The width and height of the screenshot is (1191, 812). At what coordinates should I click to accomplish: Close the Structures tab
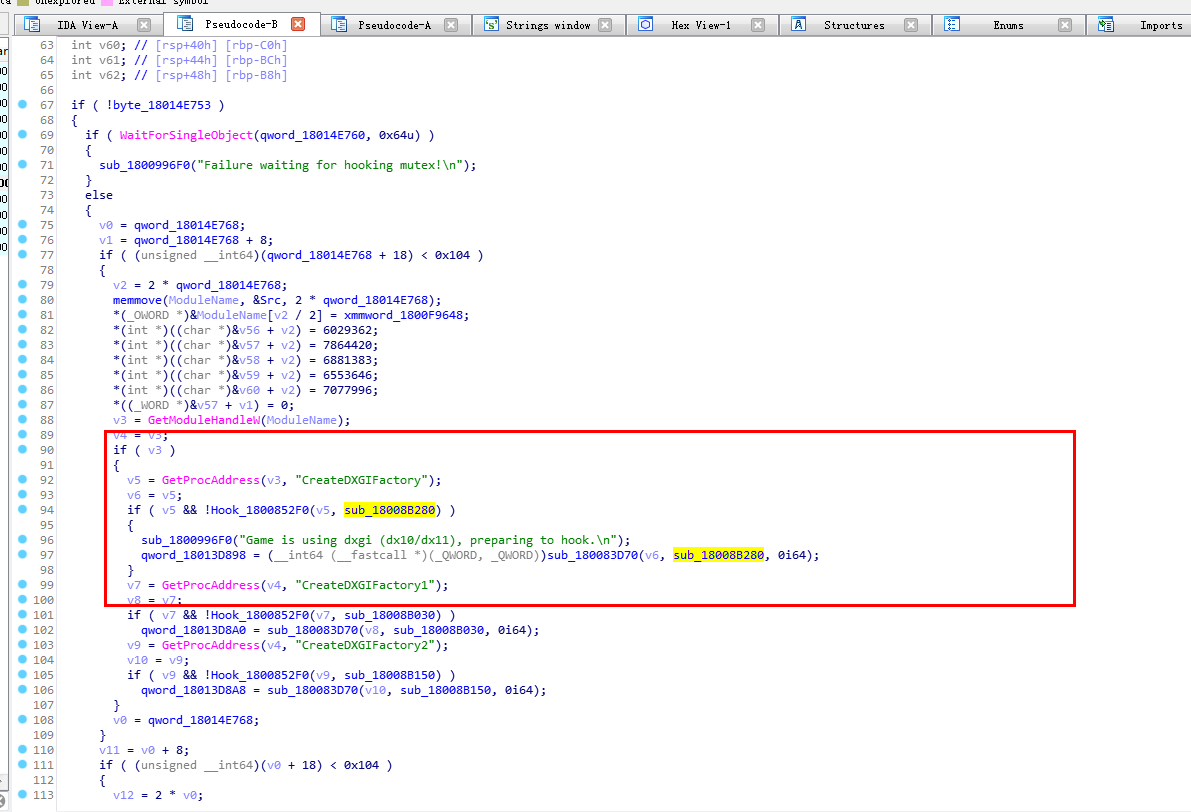[911, 25]
